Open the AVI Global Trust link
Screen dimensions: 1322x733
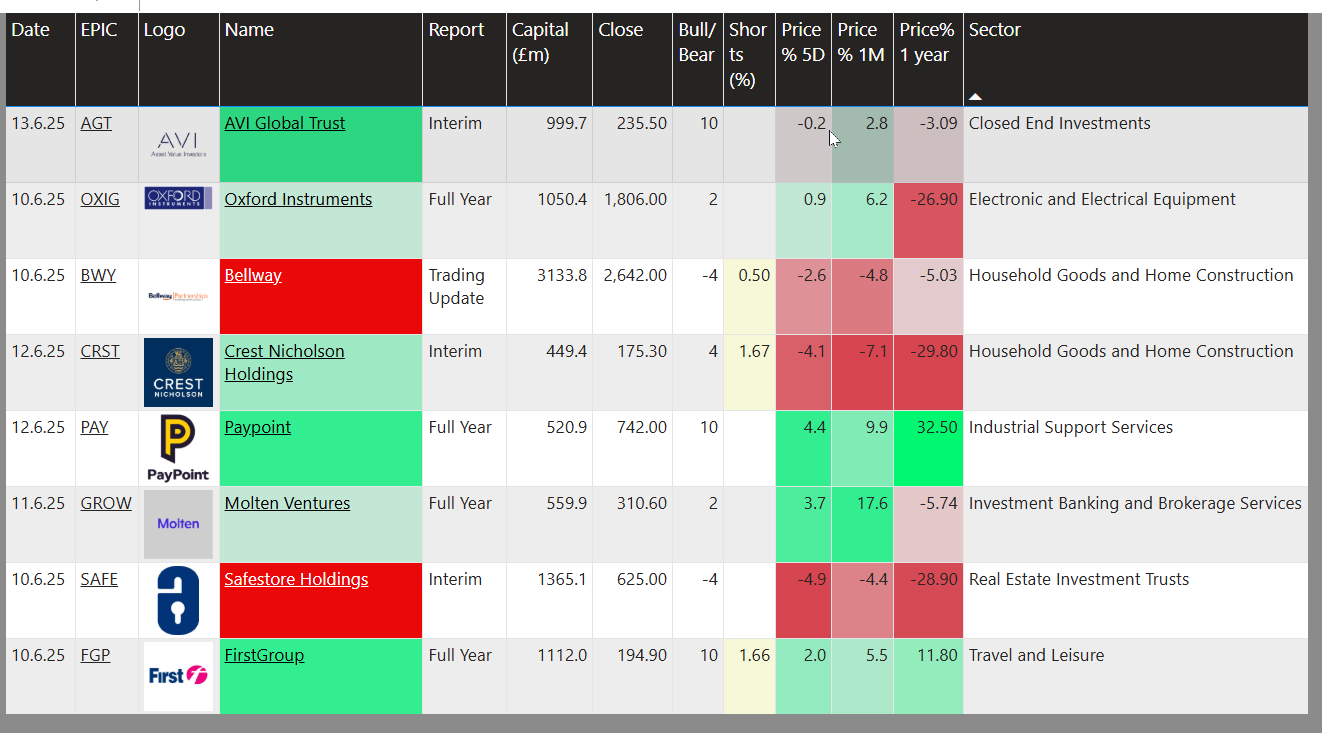tap(285, 123)
